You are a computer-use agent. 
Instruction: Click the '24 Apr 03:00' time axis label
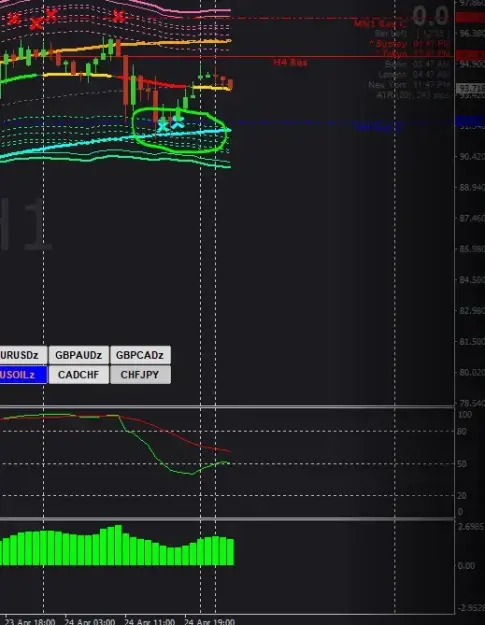(x=90, y=621)
